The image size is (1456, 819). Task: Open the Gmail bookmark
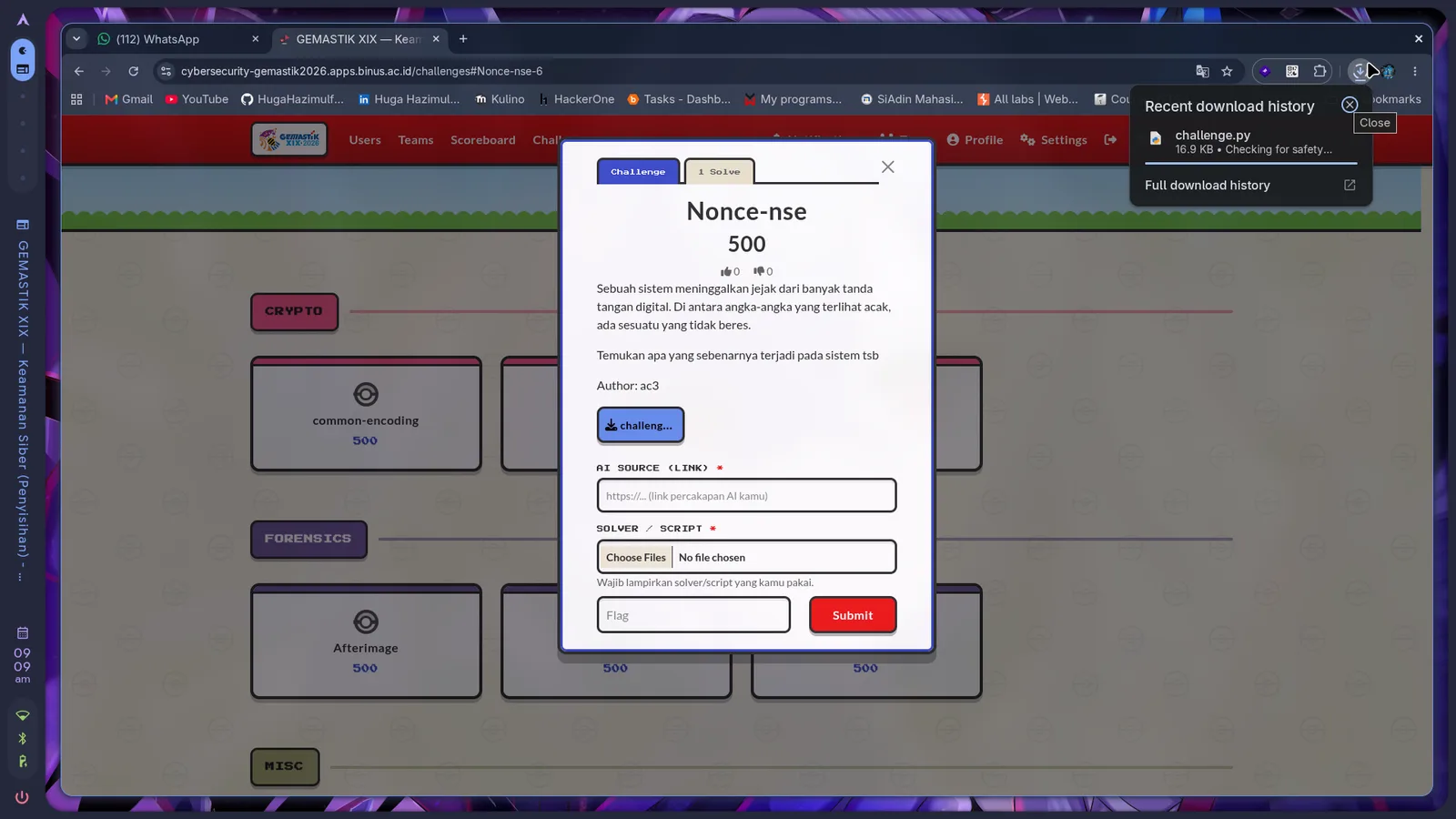click(128, 99)
